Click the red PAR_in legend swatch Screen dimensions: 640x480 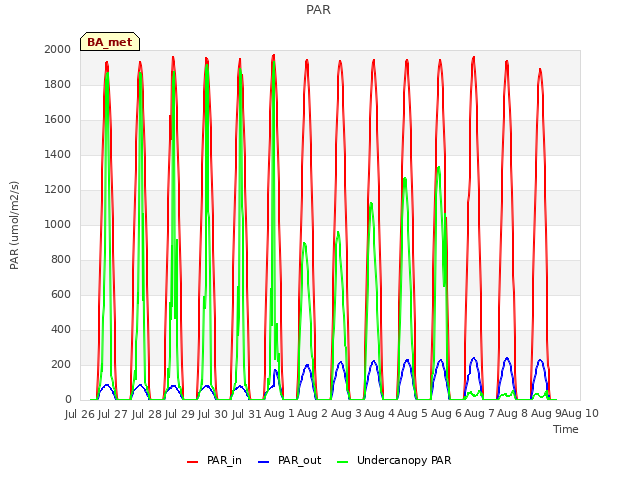click(192, 462)
